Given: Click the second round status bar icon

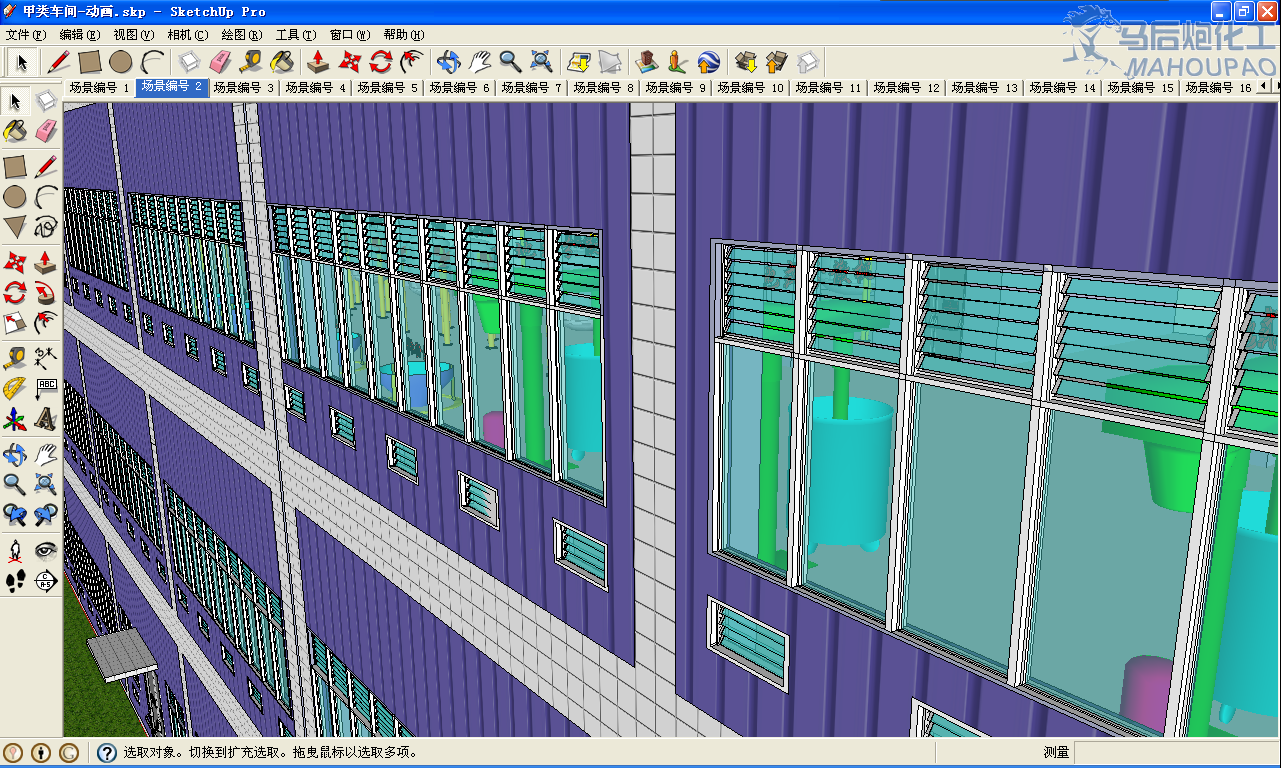Looking at the screenshot, I should click(x=41, y=752).
